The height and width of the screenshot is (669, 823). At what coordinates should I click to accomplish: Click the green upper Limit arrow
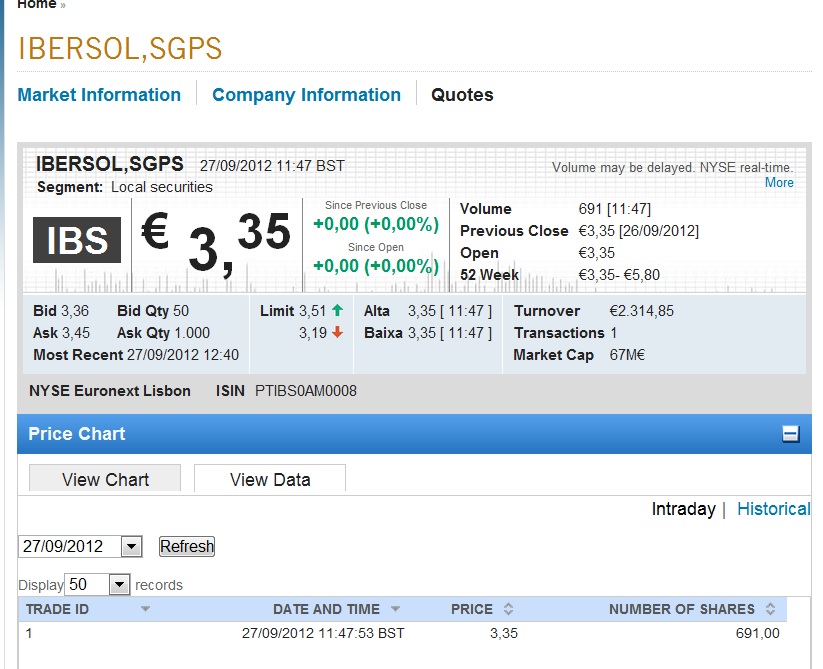(337, 310)
